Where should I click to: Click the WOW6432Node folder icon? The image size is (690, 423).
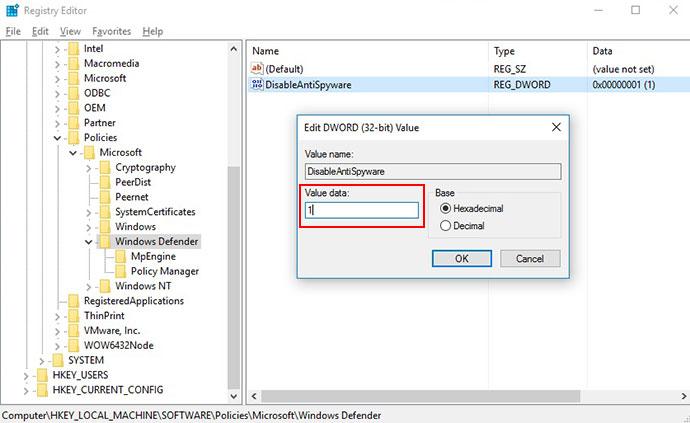pyautogui.click(x=74, y=346)
